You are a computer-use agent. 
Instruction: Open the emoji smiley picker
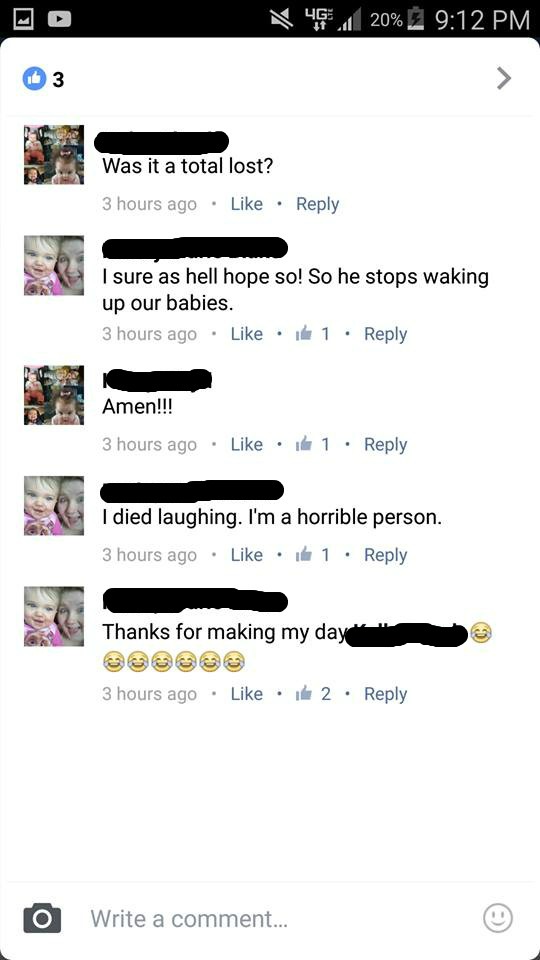click(497, 917)
